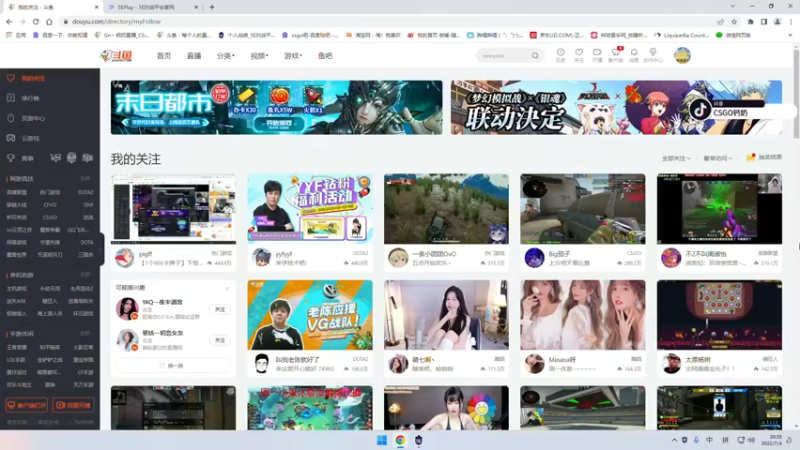Follow the YAQ recommended streamer

(220, 309)
